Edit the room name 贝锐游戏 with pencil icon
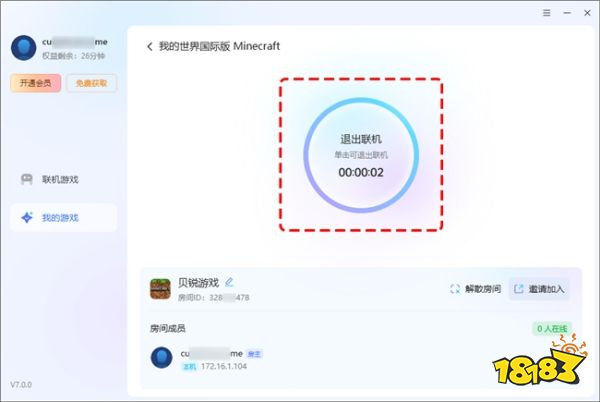600x402 pixels. [x=229, y=282]
